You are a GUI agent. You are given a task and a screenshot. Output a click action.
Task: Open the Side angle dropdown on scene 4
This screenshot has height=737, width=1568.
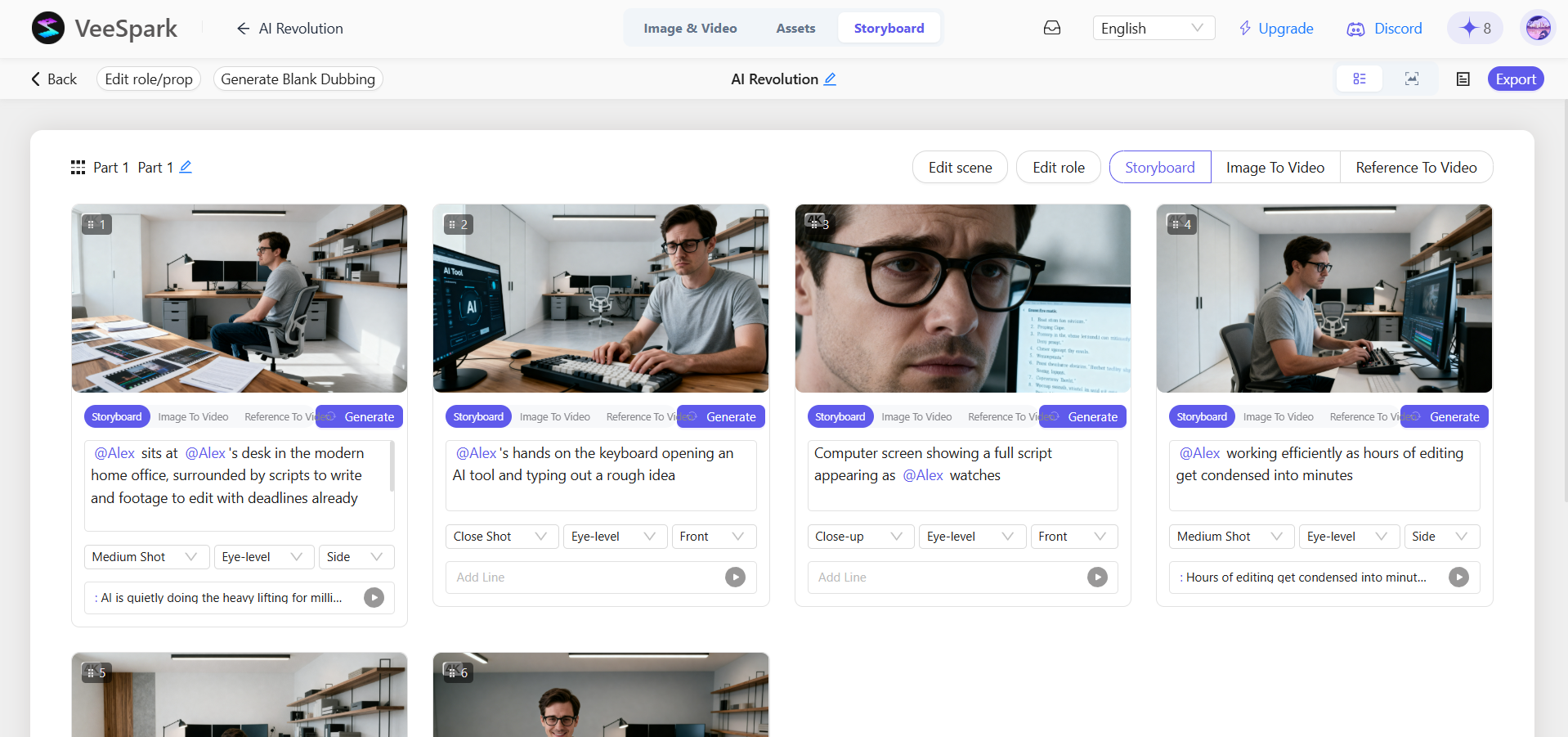point(1441,537)
